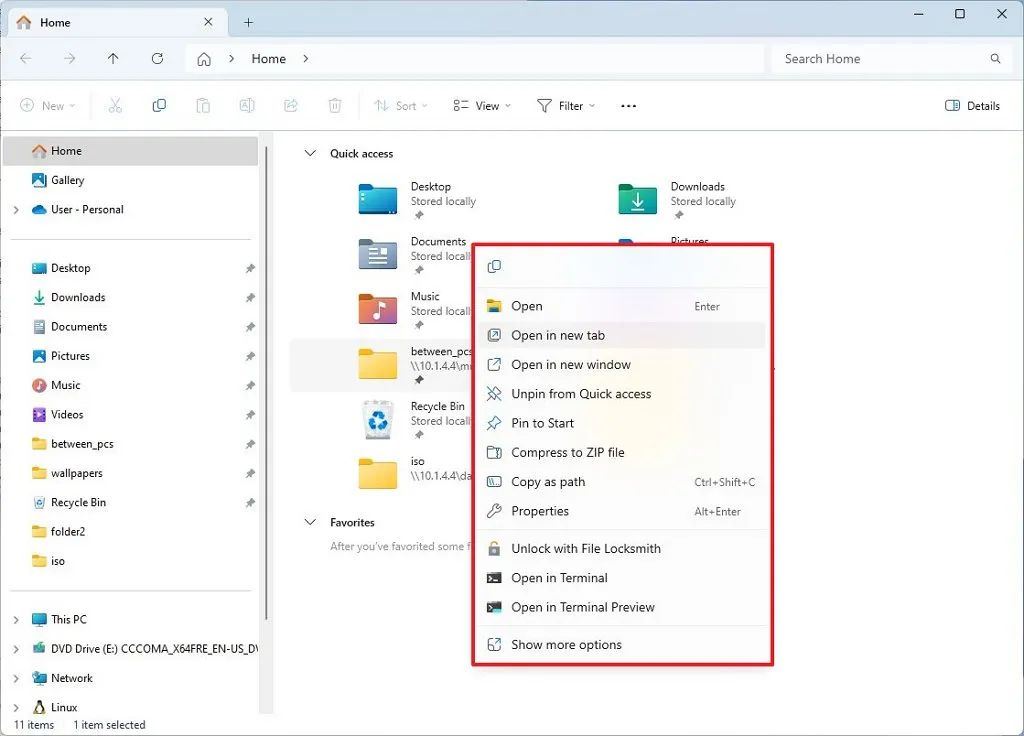
Task: Click the copy icon atop the context menu
Action: tap(494, 267)
